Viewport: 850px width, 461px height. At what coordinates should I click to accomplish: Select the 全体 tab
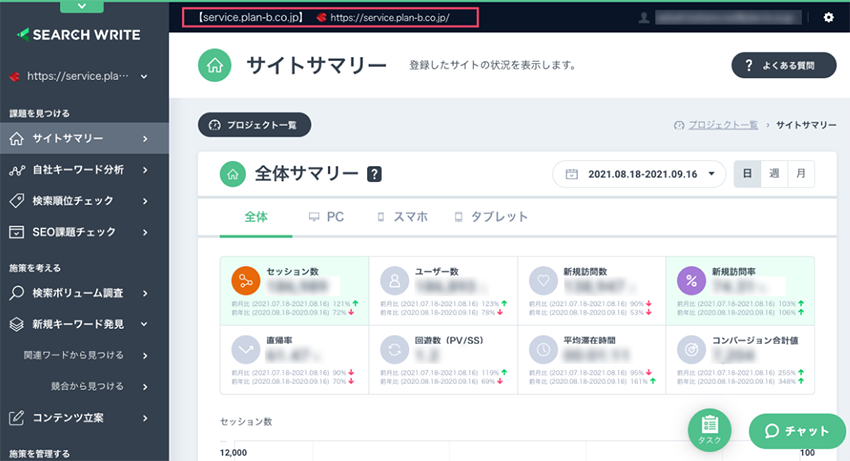pos(256,217)
